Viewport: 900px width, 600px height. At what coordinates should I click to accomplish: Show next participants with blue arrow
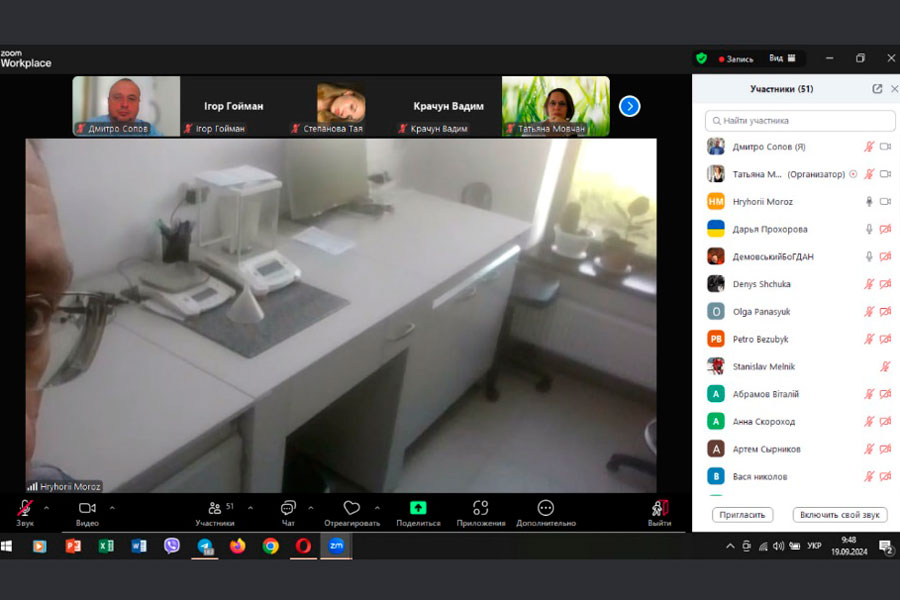point(629,106)
